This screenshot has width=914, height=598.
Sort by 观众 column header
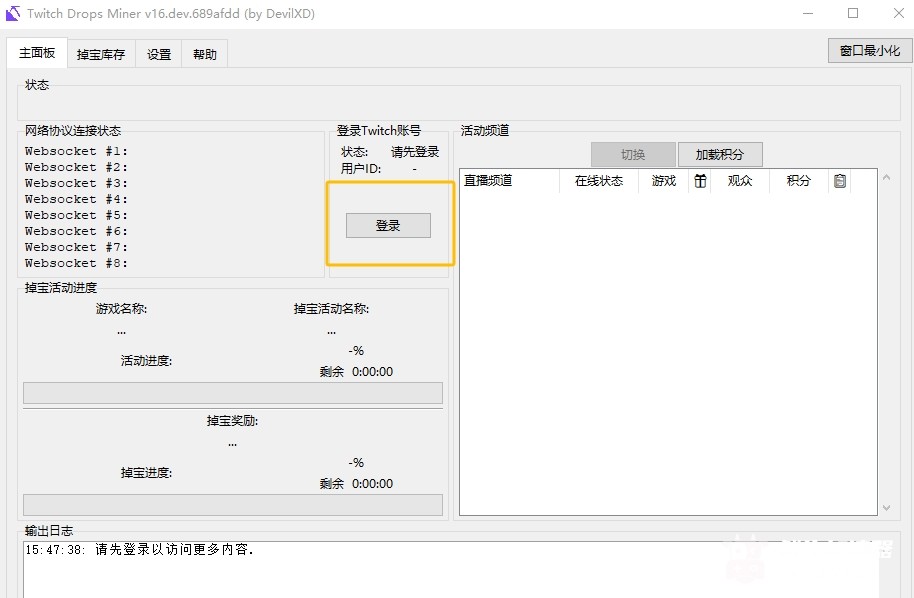pos(740,181)
